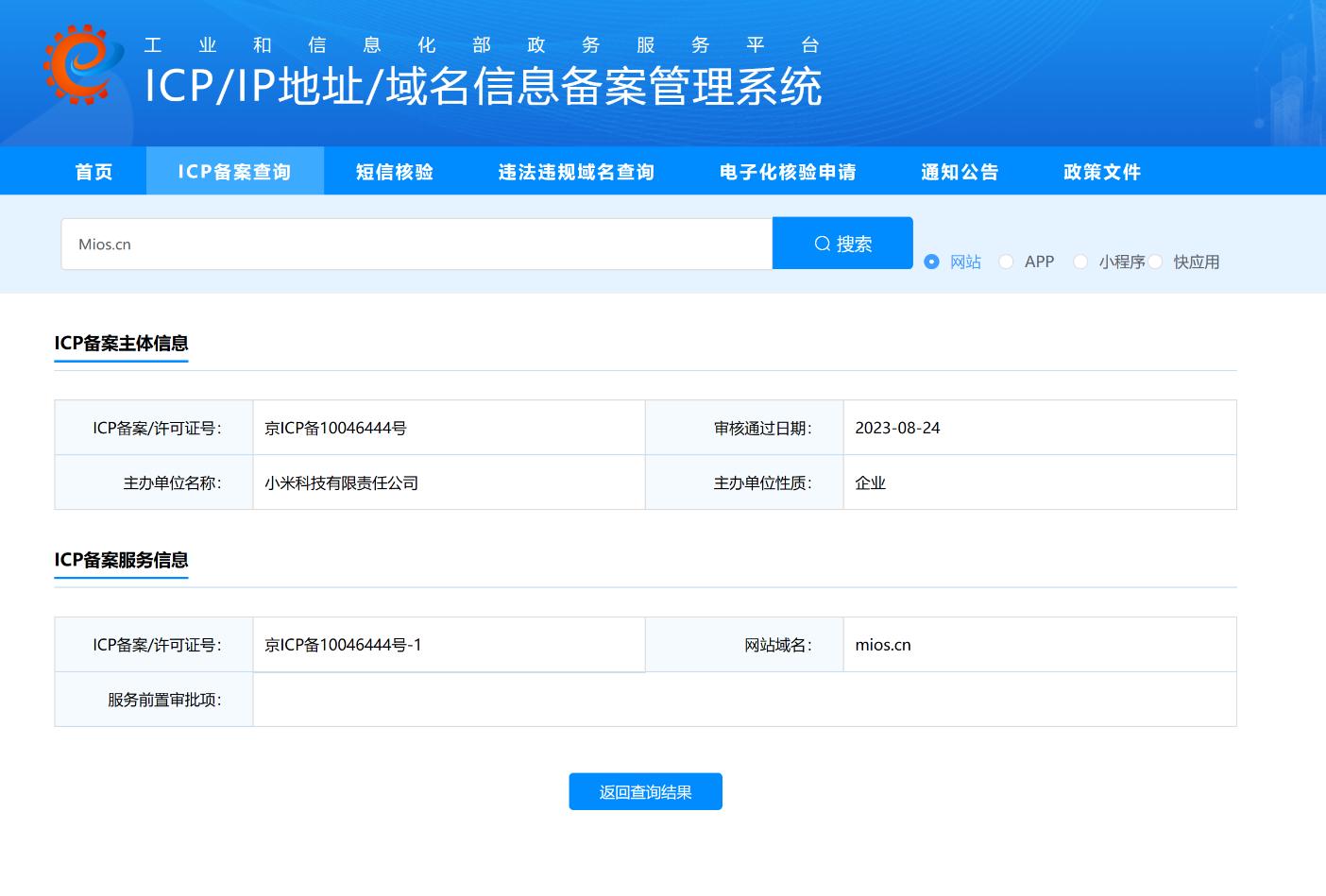Click the 主办单位性质 label

point(763,482)
